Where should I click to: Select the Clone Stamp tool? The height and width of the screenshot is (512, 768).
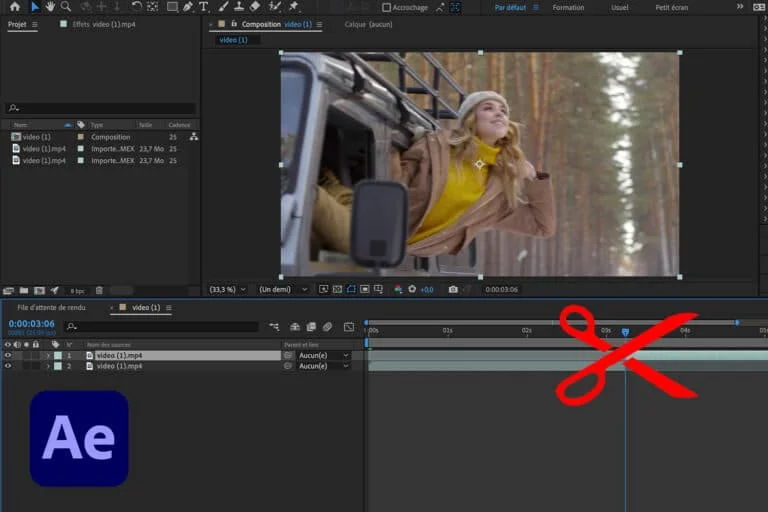point(239,7)
